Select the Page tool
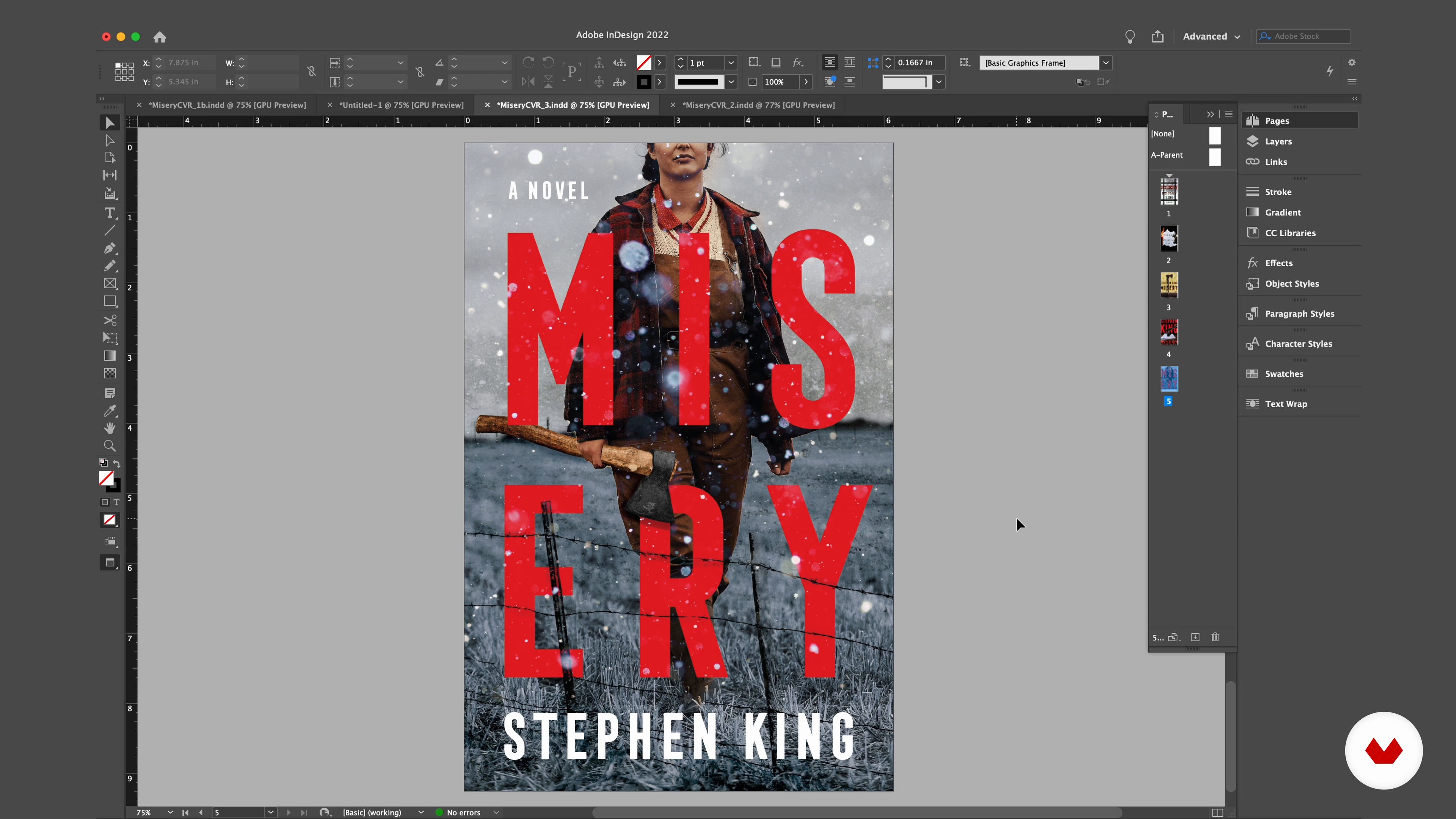Image resolution: width=1456 pixels, height=819 pixels. click(x=110, y=158)
